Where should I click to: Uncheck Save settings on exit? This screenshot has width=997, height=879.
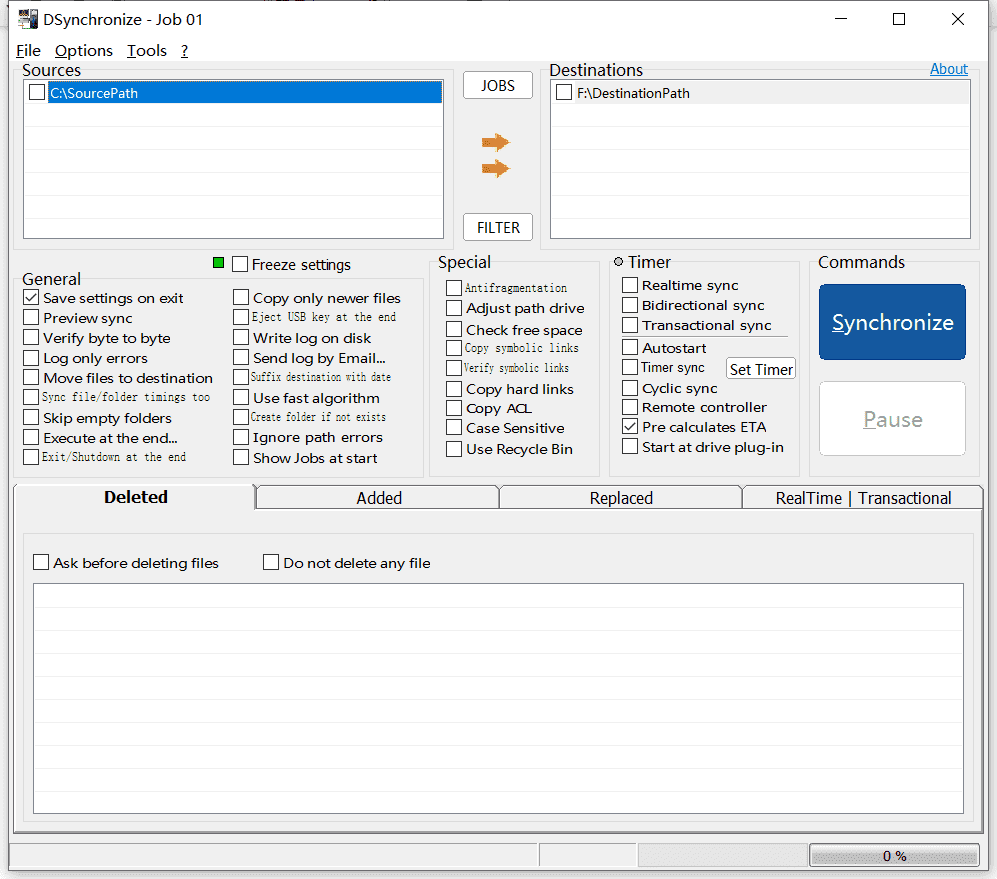tap(31, 297)
